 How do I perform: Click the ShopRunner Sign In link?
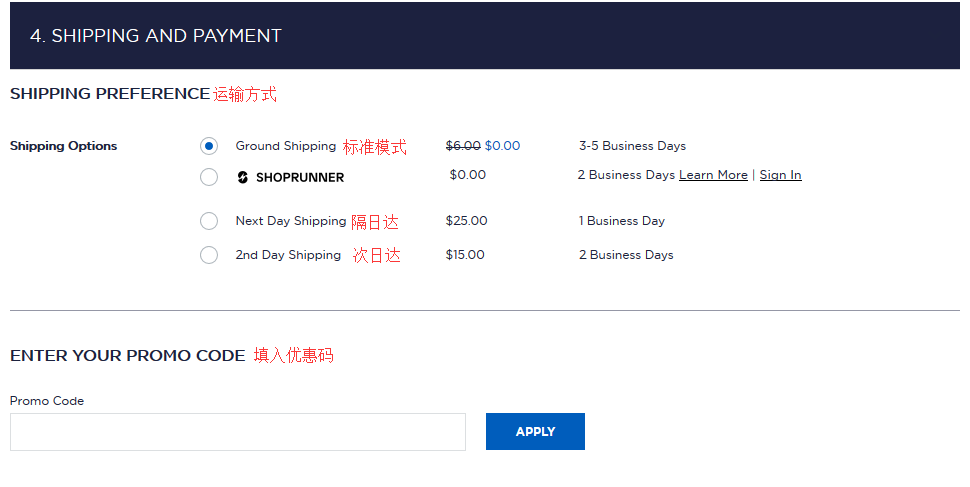click(780, 175)
